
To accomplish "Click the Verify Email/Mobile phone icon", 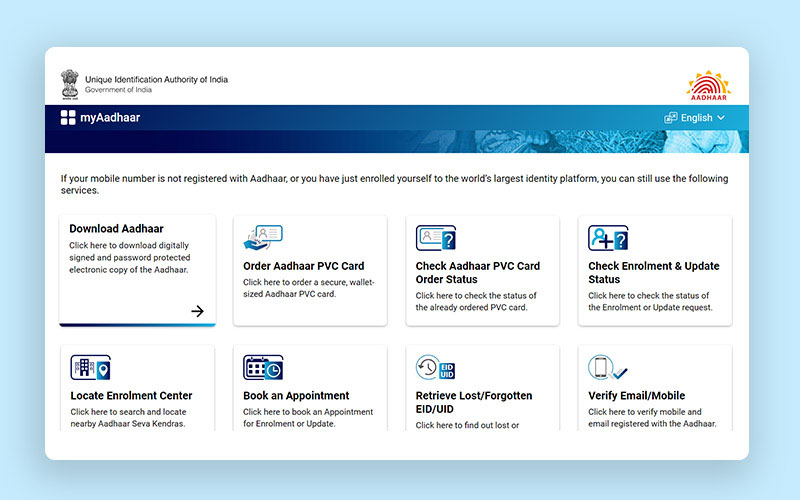I will pos(607,367).
